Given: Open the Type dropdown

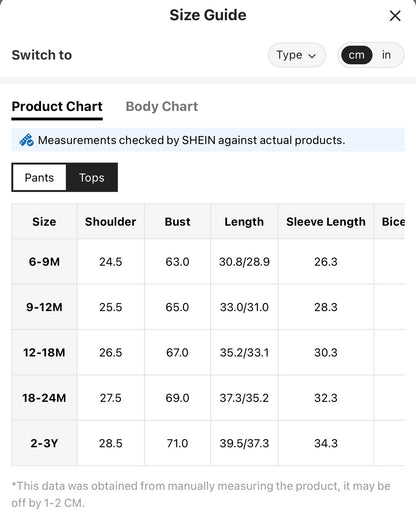Looking at the screenshot, I should (x=296, y=55).
